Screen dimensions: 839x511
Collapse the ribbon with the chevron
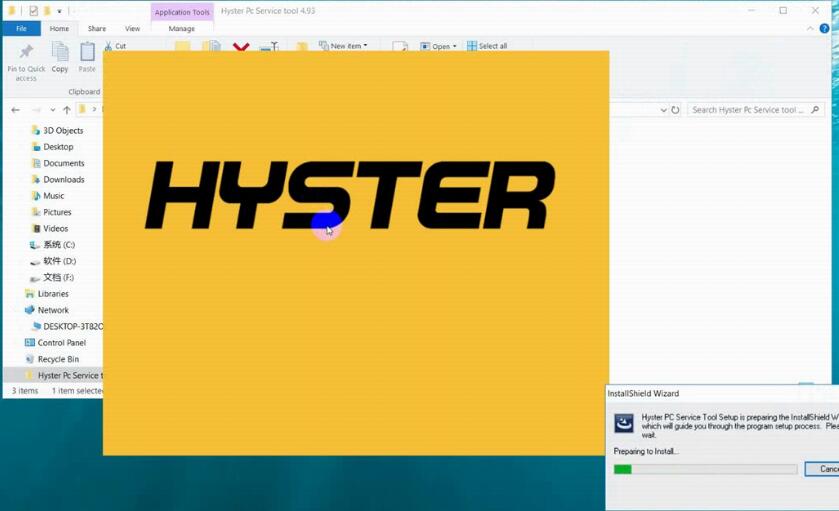pyautogui.click(x=810, y=28)
